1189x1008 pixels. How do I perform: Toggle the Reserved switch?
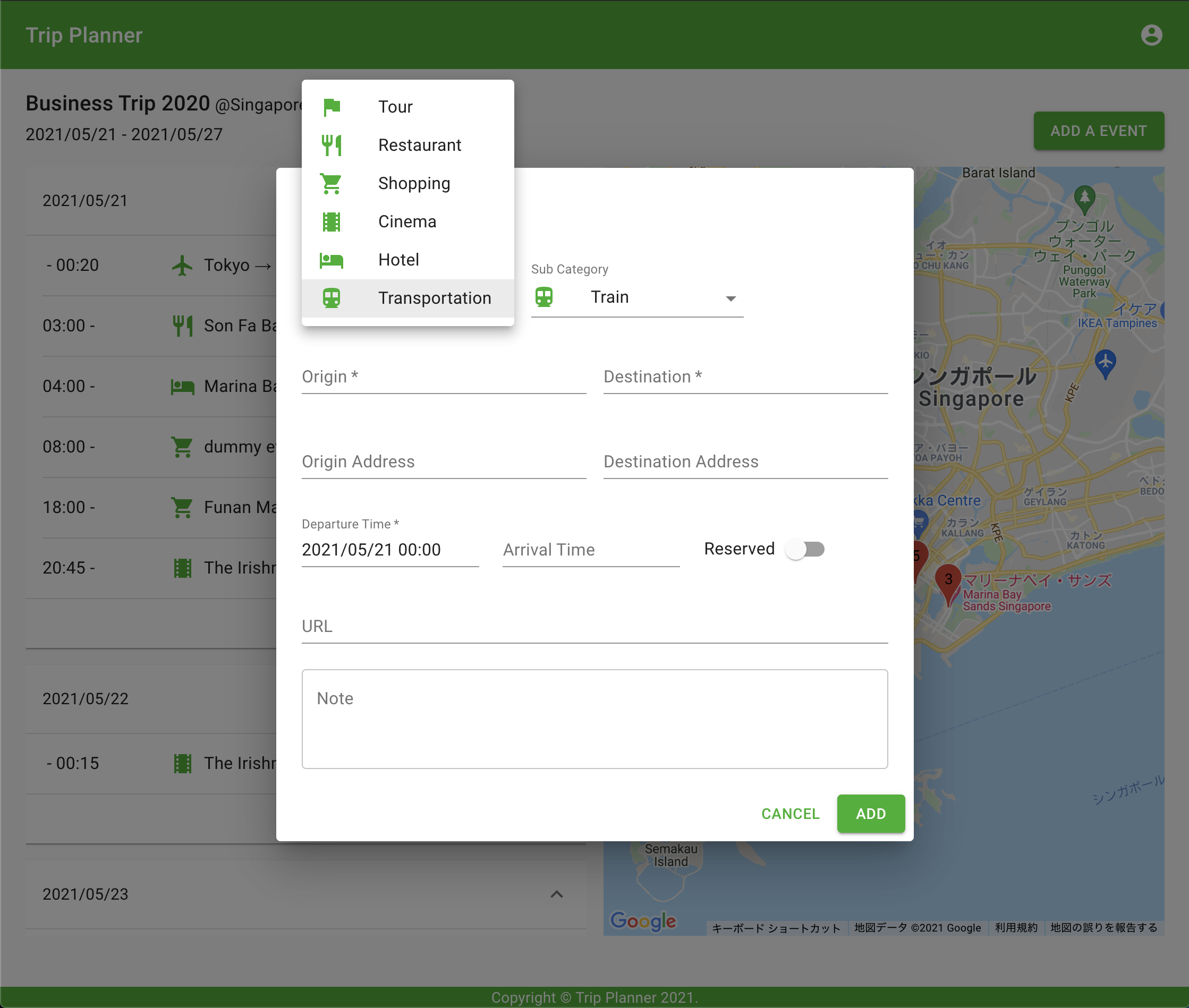coord(805,549)
